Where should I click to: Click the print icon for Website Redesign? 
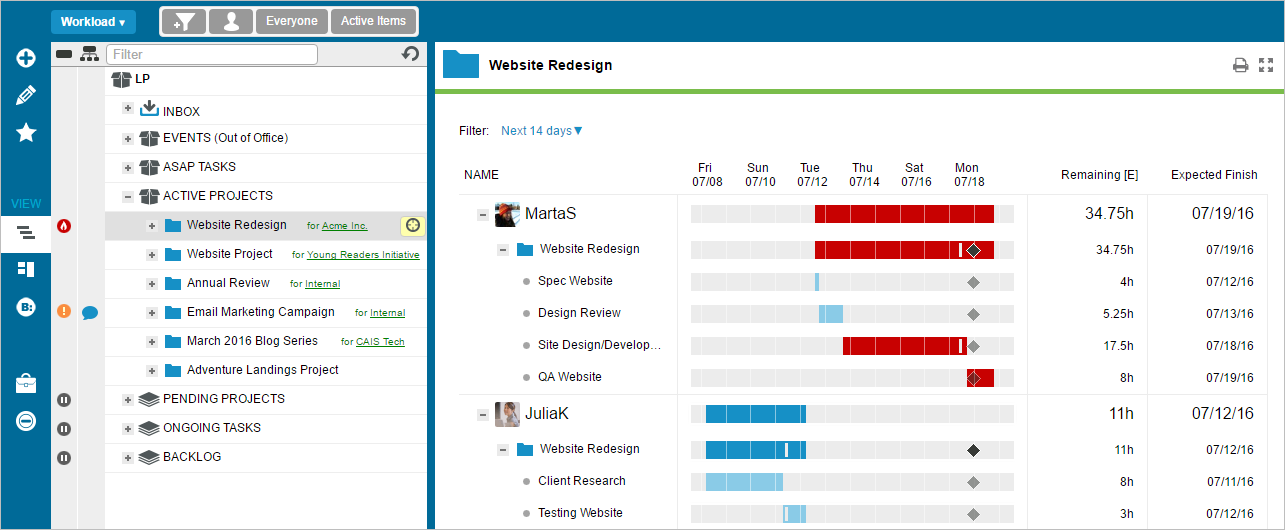click(x=1240, y=66)
